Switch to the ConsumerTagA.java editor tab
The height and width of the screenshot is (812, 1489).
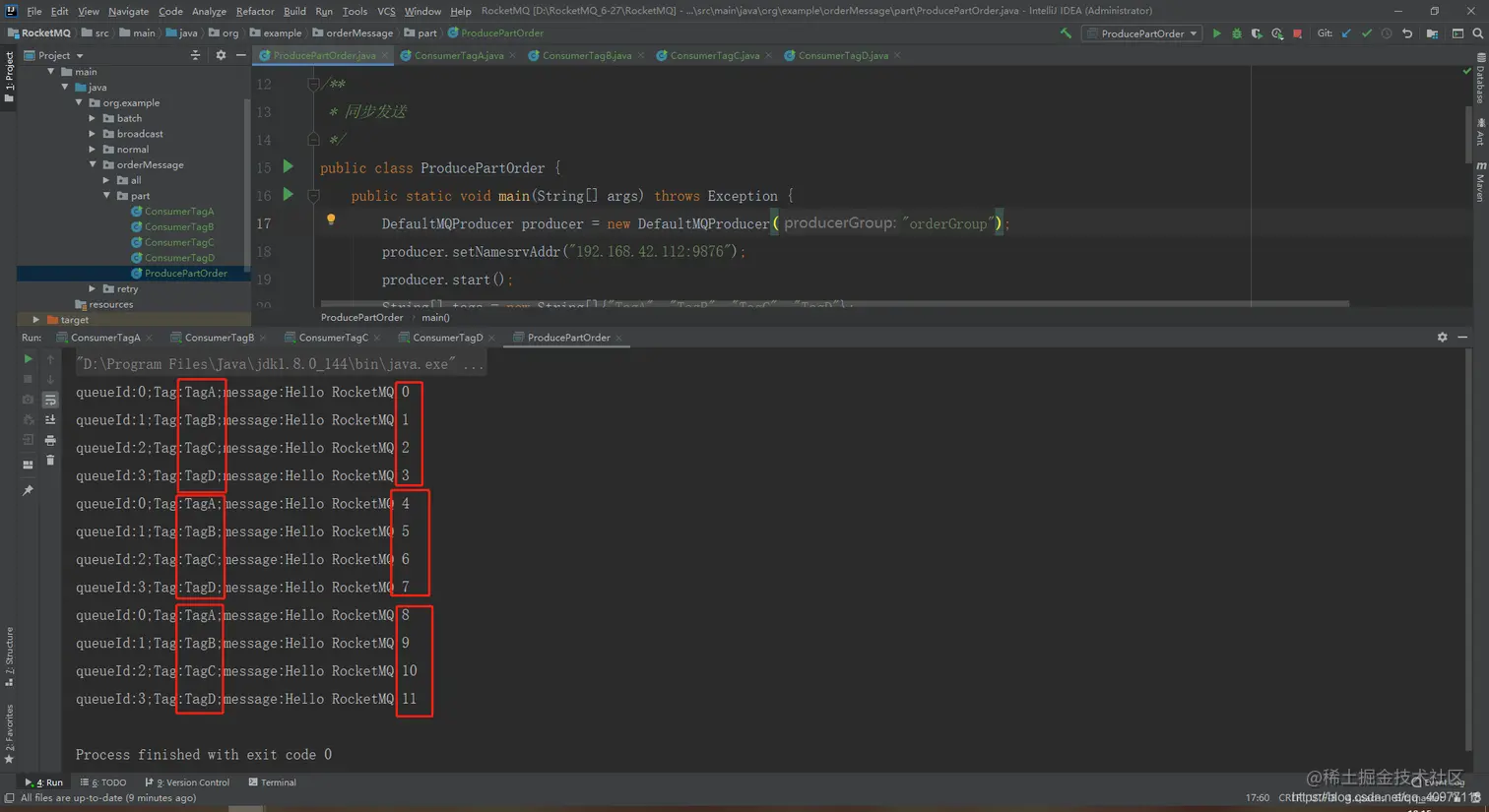[x=458, y=55]
